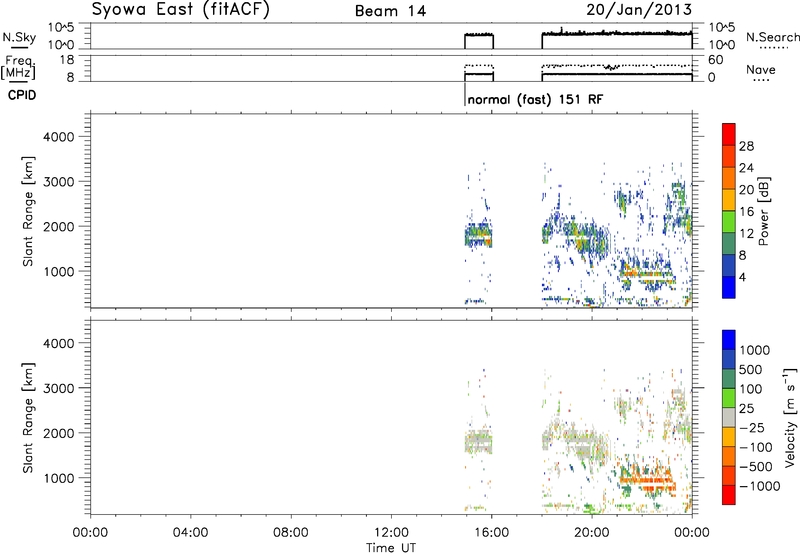The width and height of the screenshot is (800, 554).
Task: Click the 15:00-16:00 gray echo cluster in the velocity plot
Action: coord(479,441)
